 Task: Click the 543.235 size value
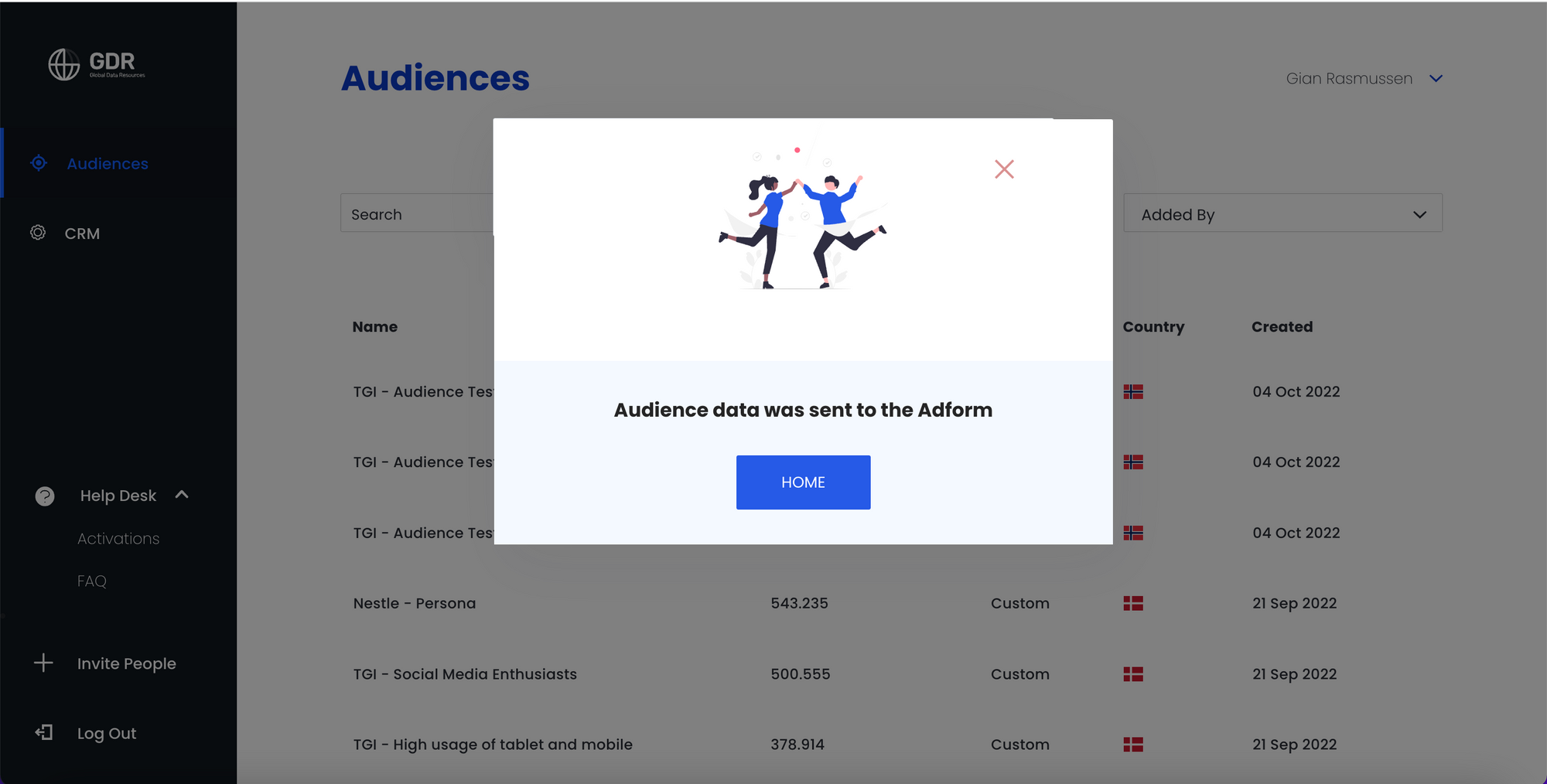(799, 603)
